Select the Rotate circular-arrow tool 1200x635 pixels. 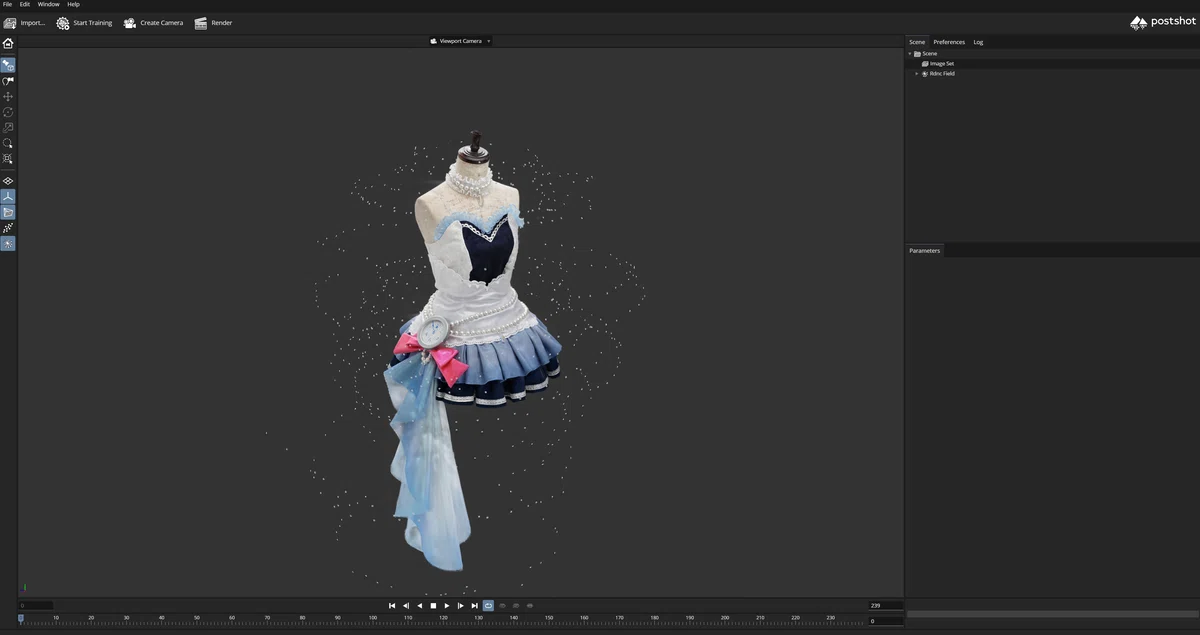click(8, 112)
